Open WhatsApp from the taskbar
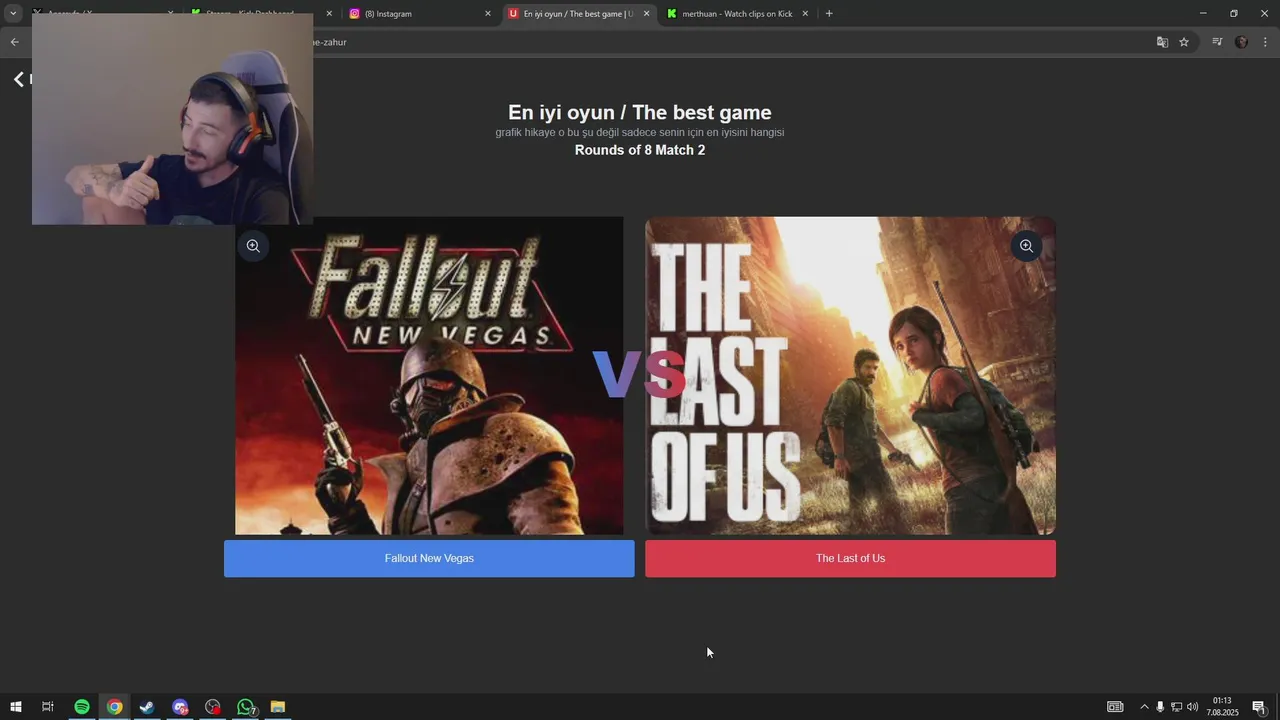The width and height of the screenshot is (1280, 720). (x=246, y=707)
